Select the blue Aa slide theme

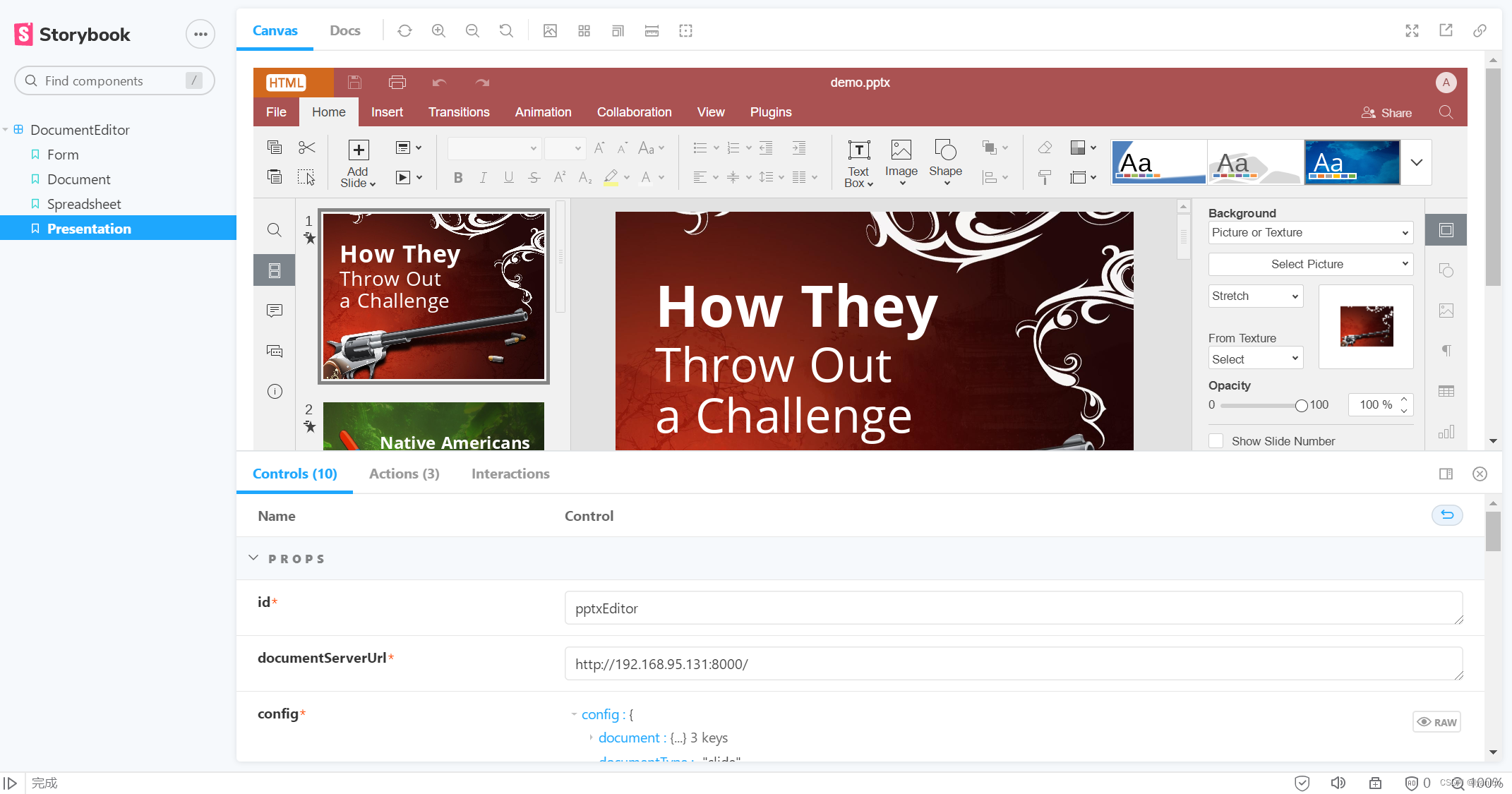tap(1352, 162)
